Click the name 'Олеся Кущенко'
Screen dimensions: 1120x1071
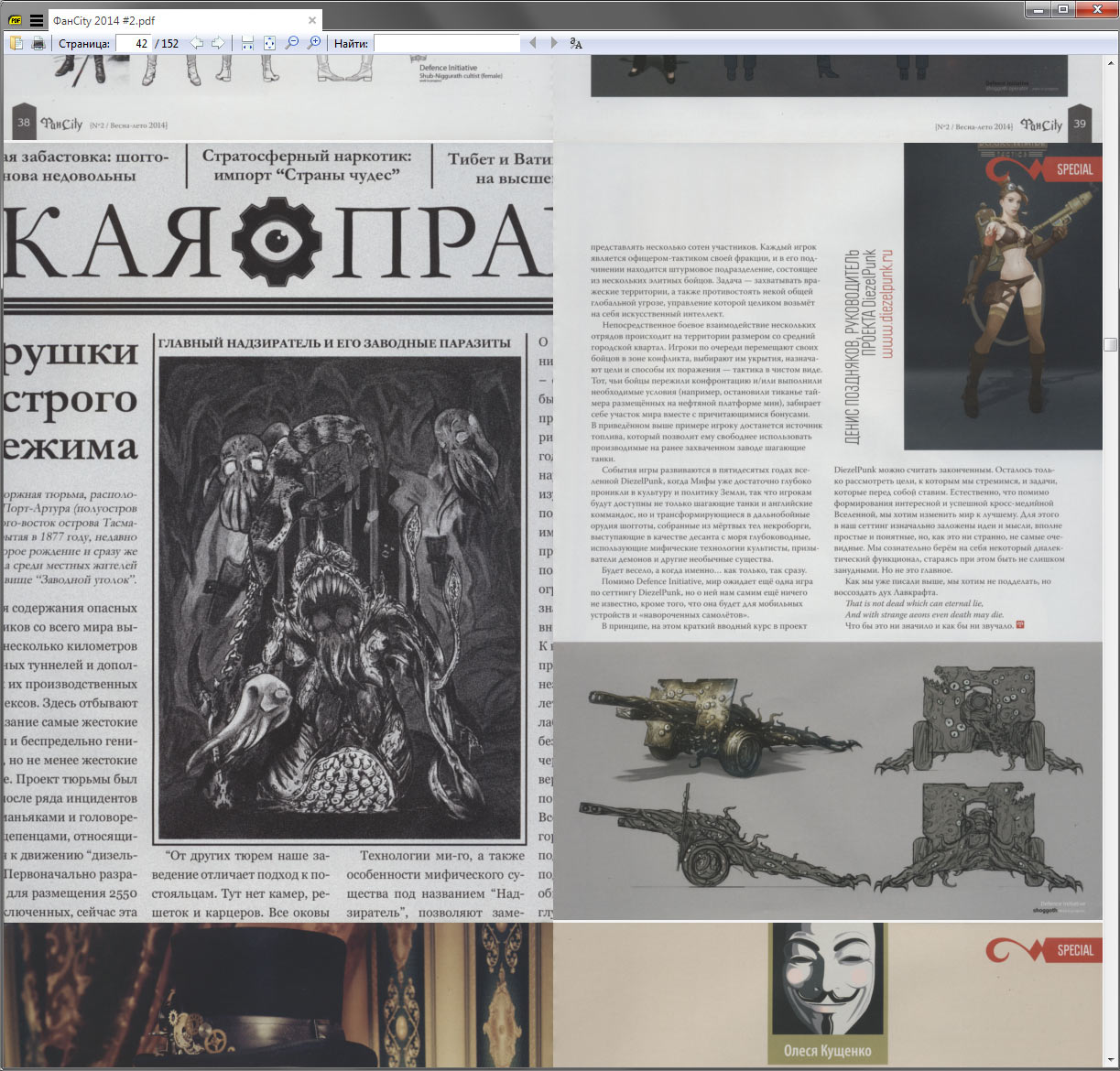pyautogui.click(x=828, y=1051)
